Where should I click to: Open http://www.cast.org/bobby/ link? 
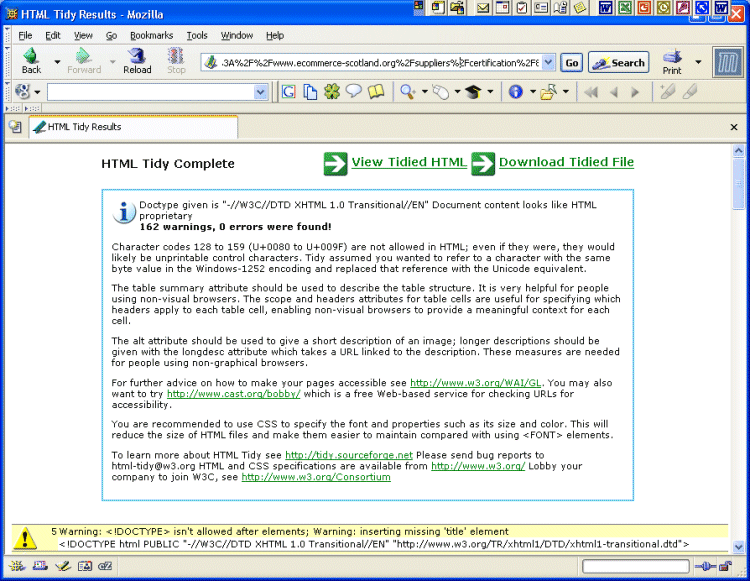233,394
